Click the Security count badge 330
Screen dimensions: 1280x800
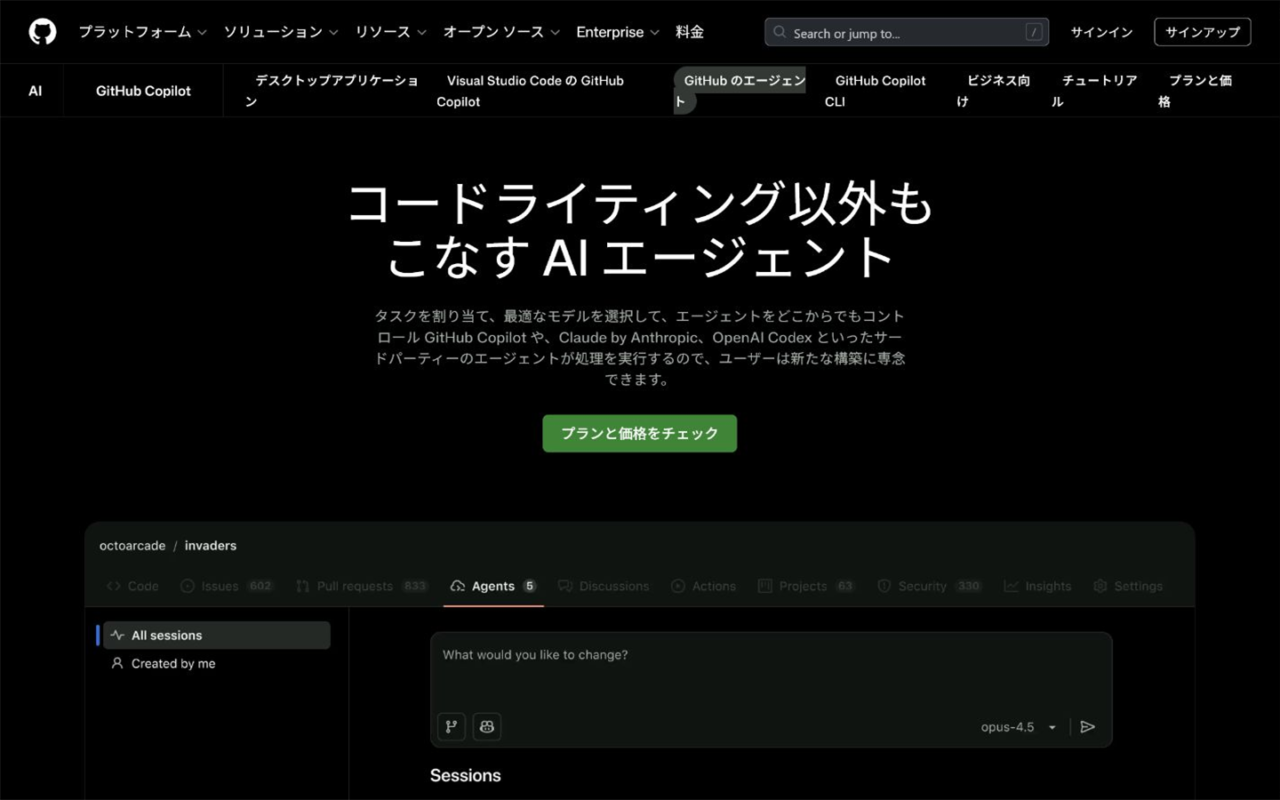coord(968,586)
